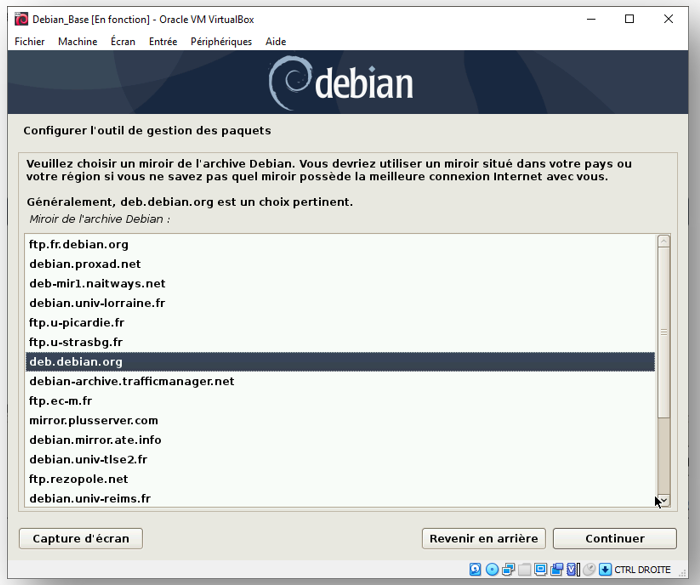Click the CTRL DROITE host key label

click(642, 570)
